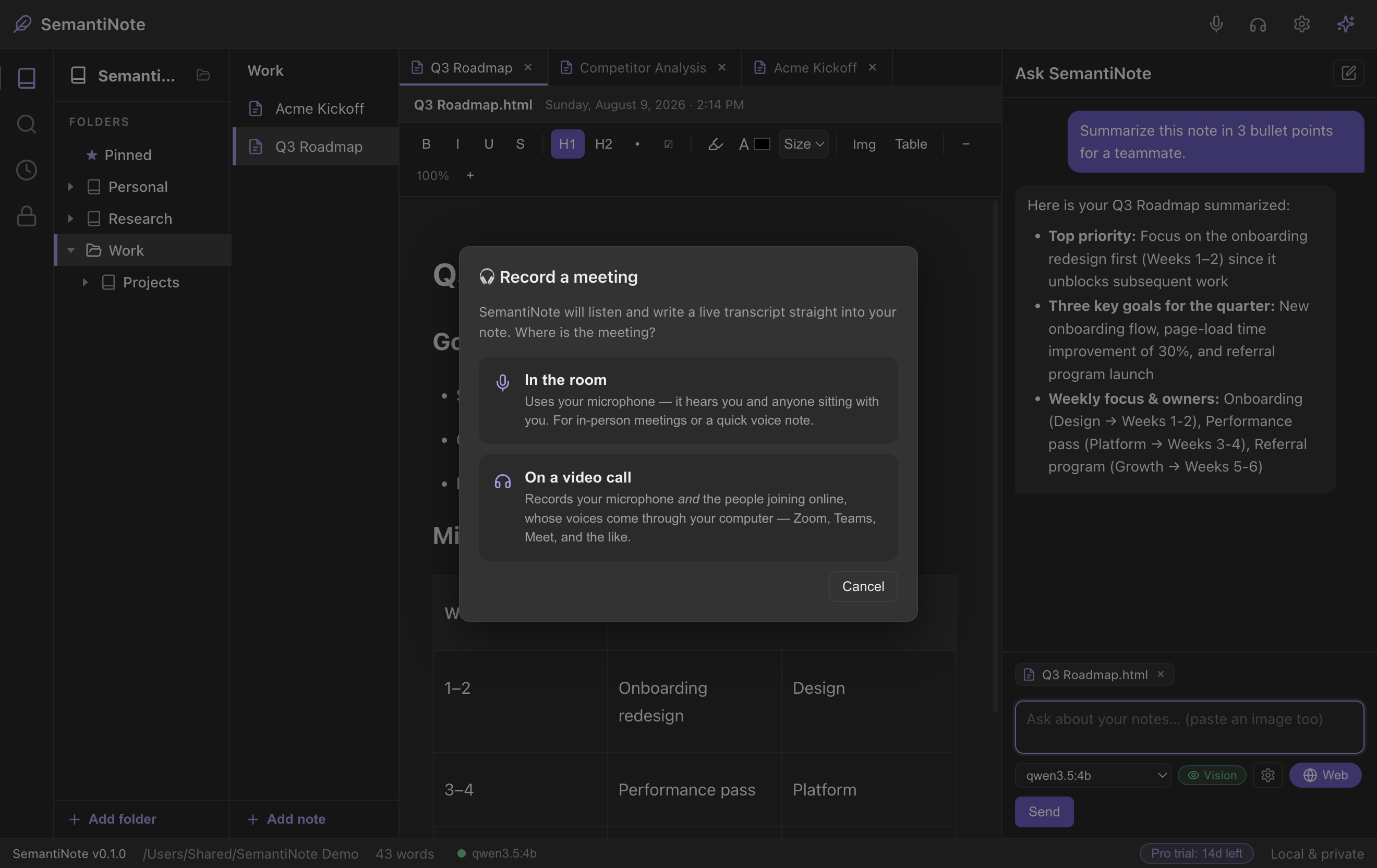Show recent history via clock icon

26,170
